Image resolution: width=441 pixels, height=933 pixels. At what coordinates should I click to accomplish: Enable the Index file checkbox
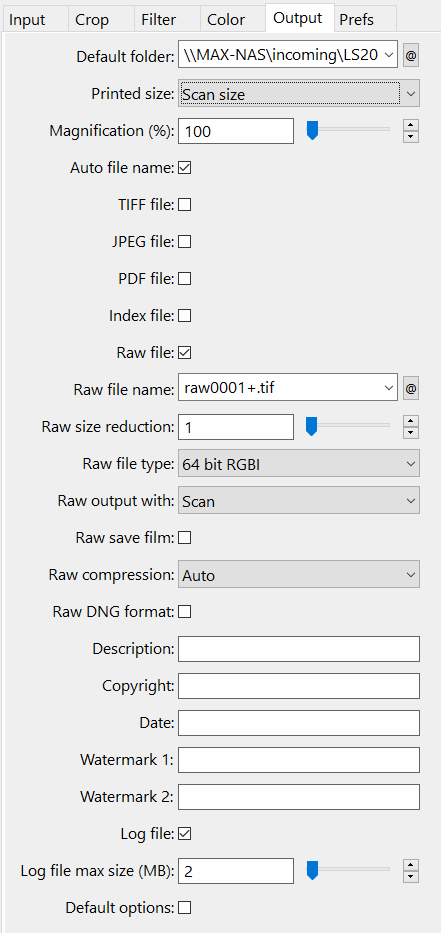[184, 315]
